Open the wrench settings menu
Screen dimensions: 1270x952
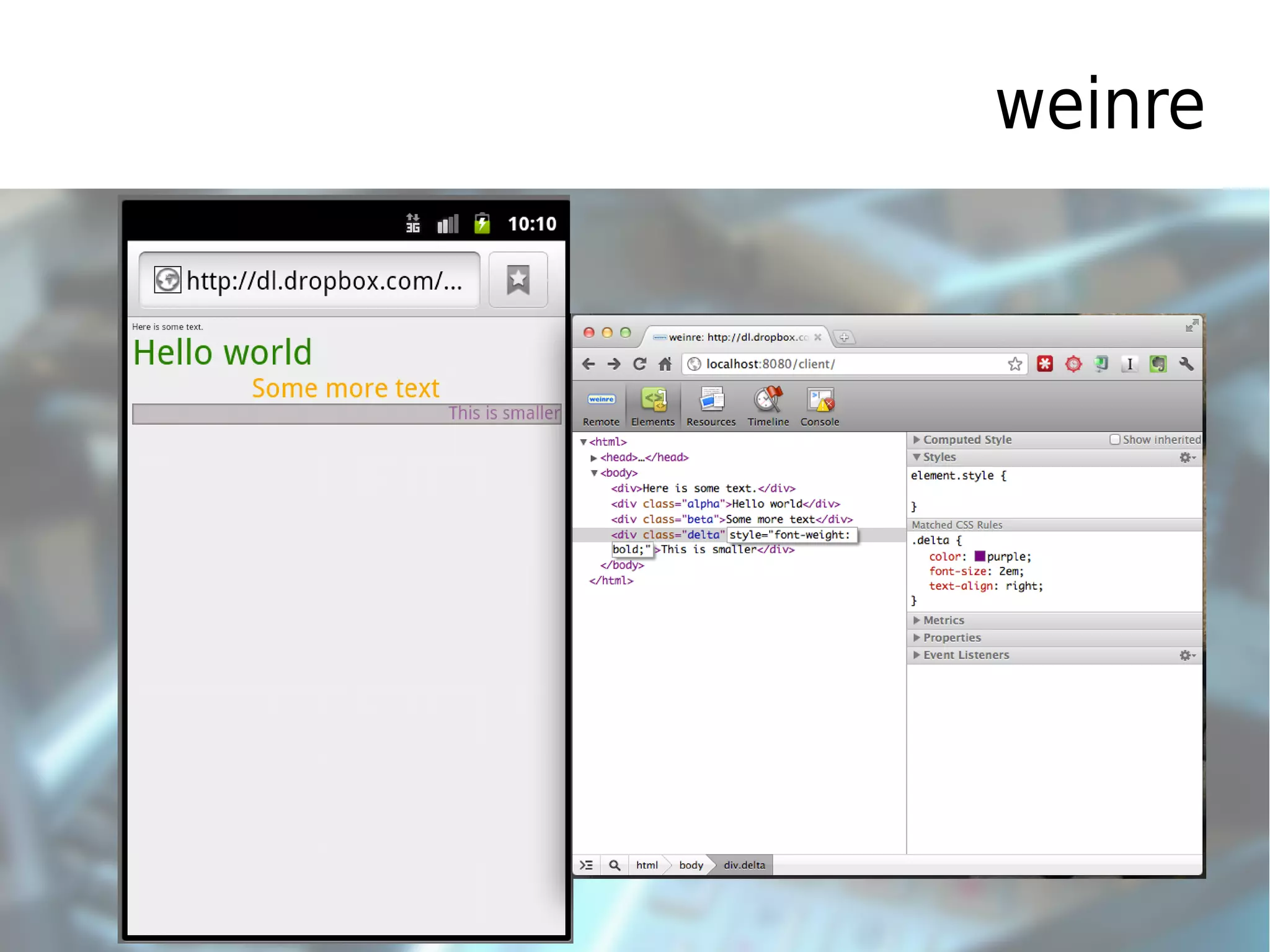1186,364
